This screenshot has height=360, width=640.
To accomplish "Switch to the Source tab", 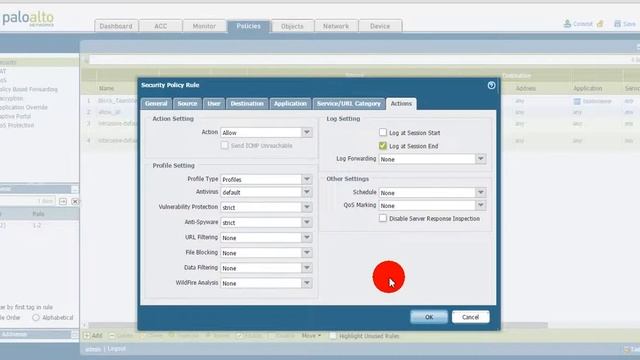I will (187, 104).
